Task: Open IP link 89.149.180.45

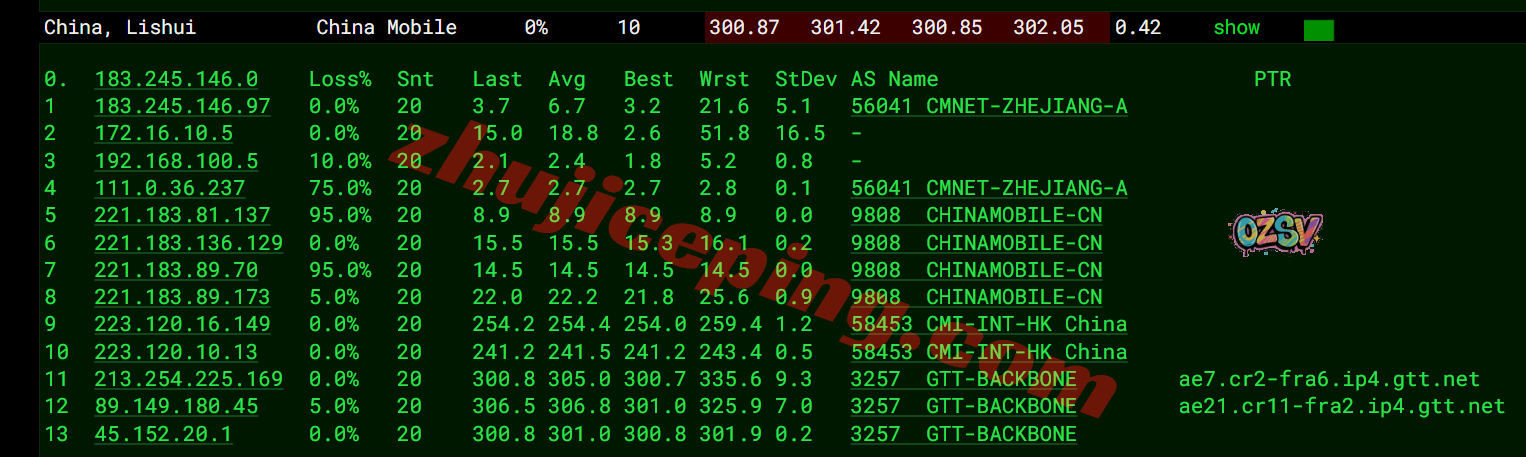Action: click(x=176, y=406)
